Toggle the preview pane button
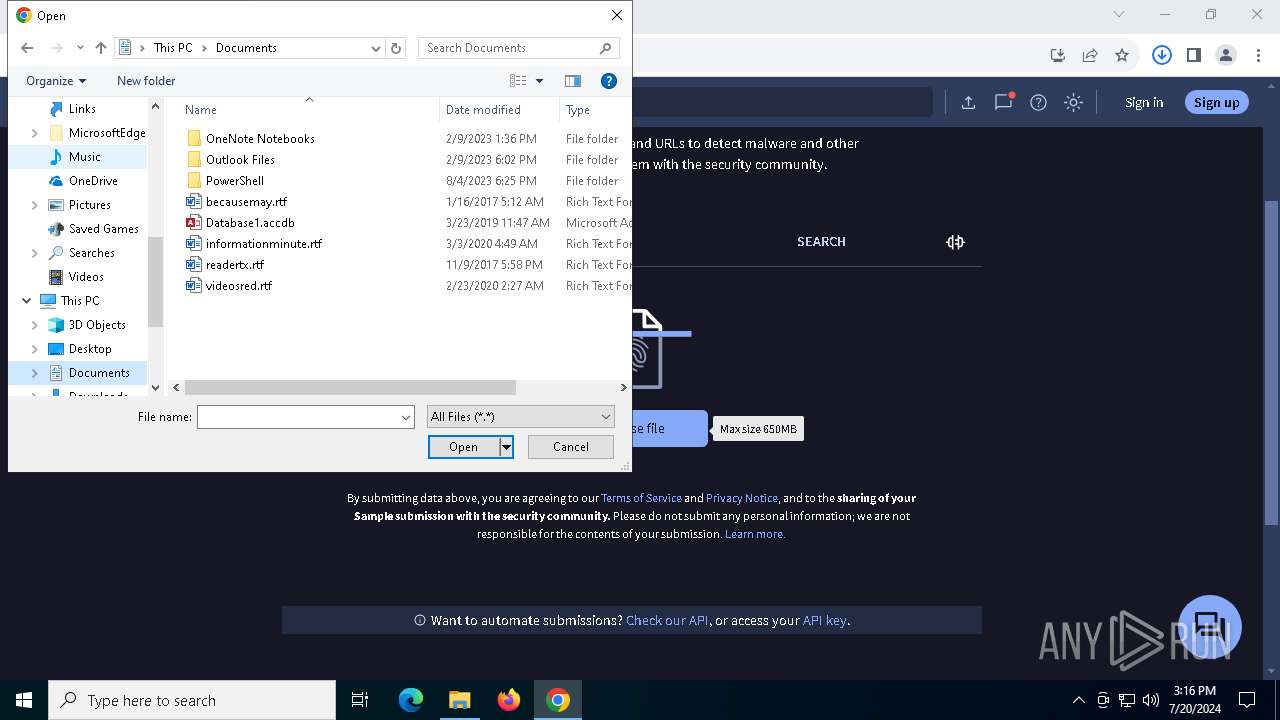The width and height of the screenshot is (1280, 720). [x=573, y=81]
